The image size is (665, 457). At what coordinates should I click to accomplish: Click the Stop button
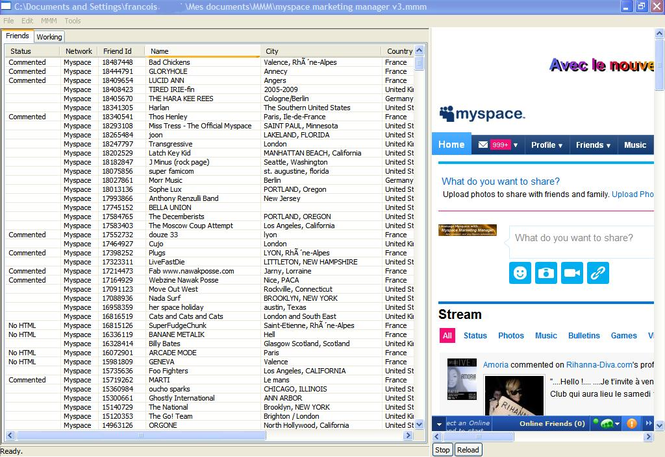click(x=442, y=450)
